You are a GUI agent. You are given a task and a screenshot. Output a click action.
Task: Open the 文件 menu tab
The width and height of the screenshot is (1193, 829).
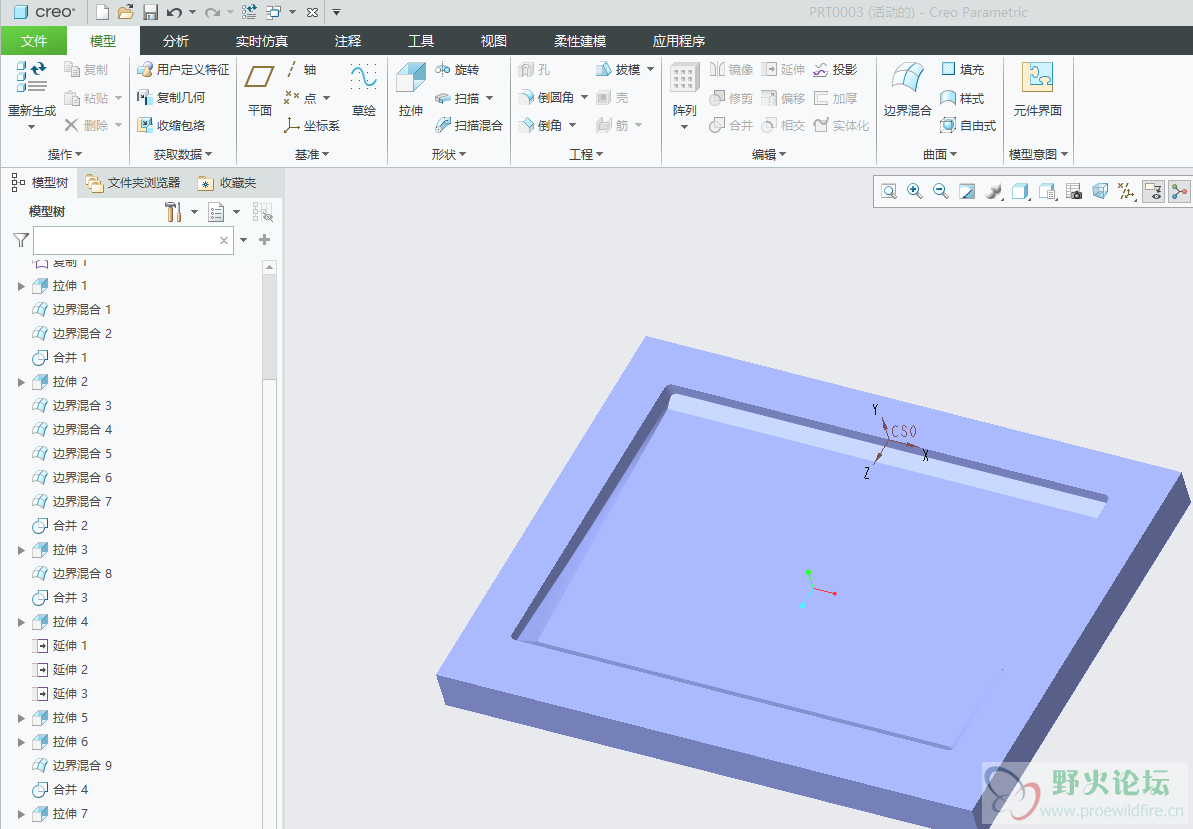33,41
